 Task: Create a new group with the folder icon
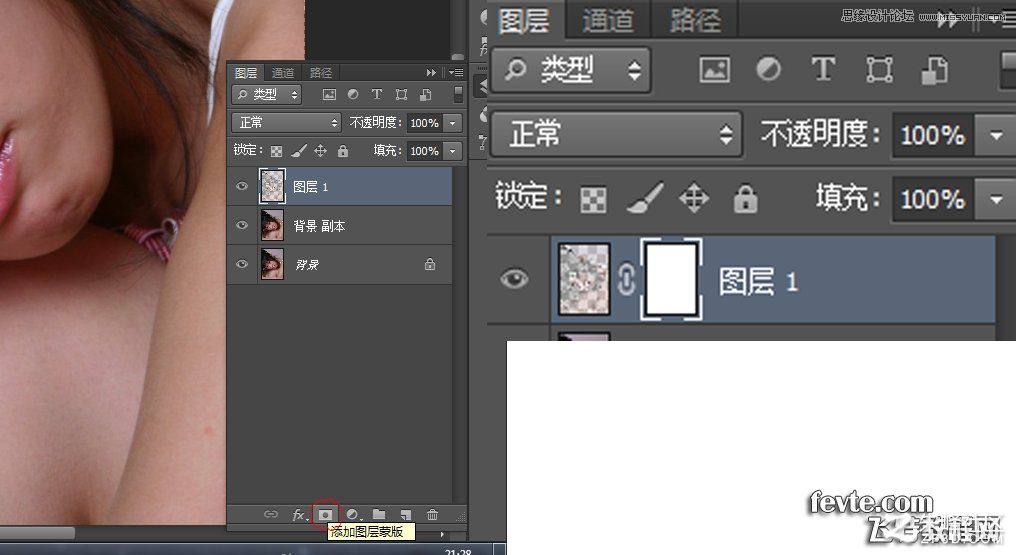pyautogui.click(x=379, y=514)
